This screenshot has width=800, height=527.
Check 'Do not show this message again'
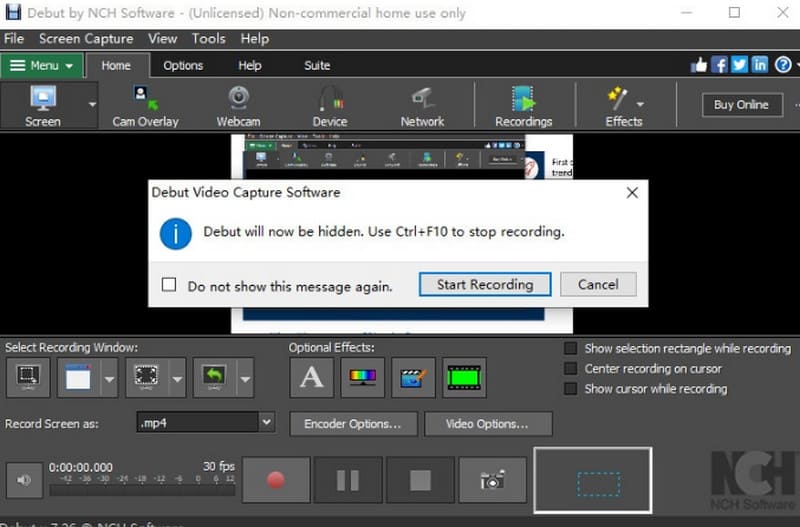coord(169,285)
